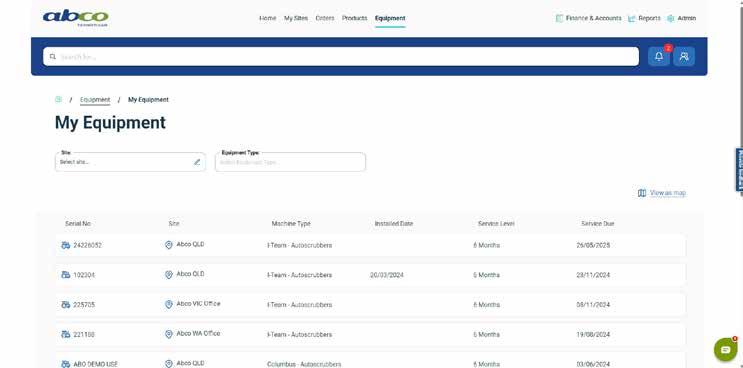The height and width of the screenshot is (368, 743).
Task: Click service due date 08/11/2024
Action: (x=593, y=305)
